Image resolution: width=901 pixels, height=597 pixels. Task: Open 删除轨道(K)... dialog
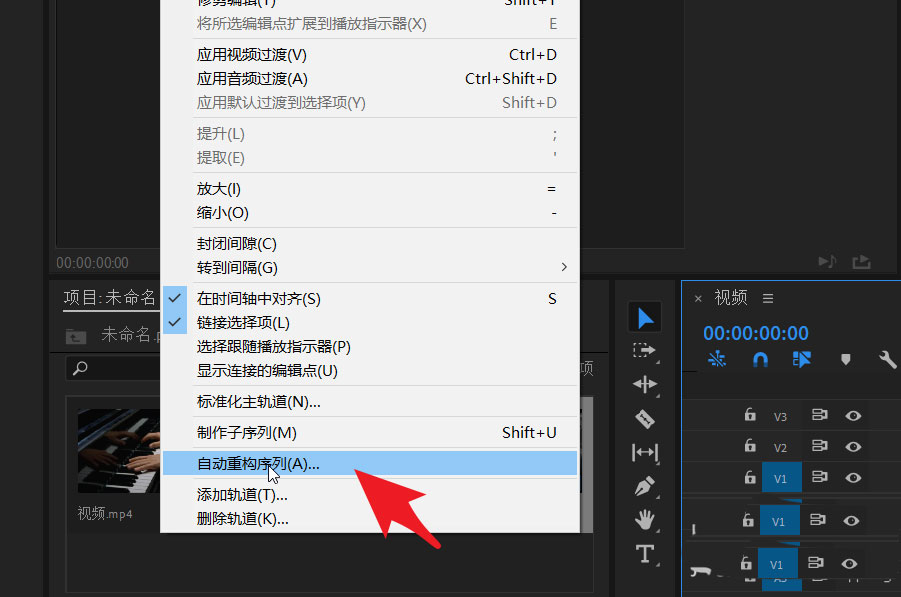(370, 519)
